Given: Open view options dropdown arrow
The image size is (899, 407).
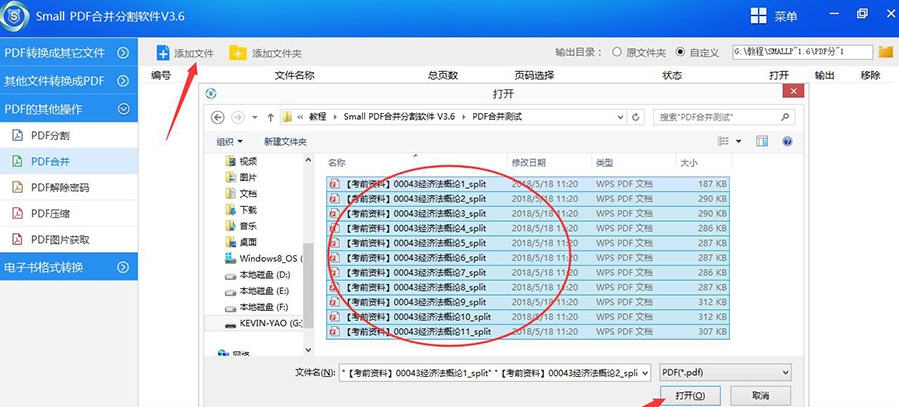Looking at the screenshot, I should 738,141.
